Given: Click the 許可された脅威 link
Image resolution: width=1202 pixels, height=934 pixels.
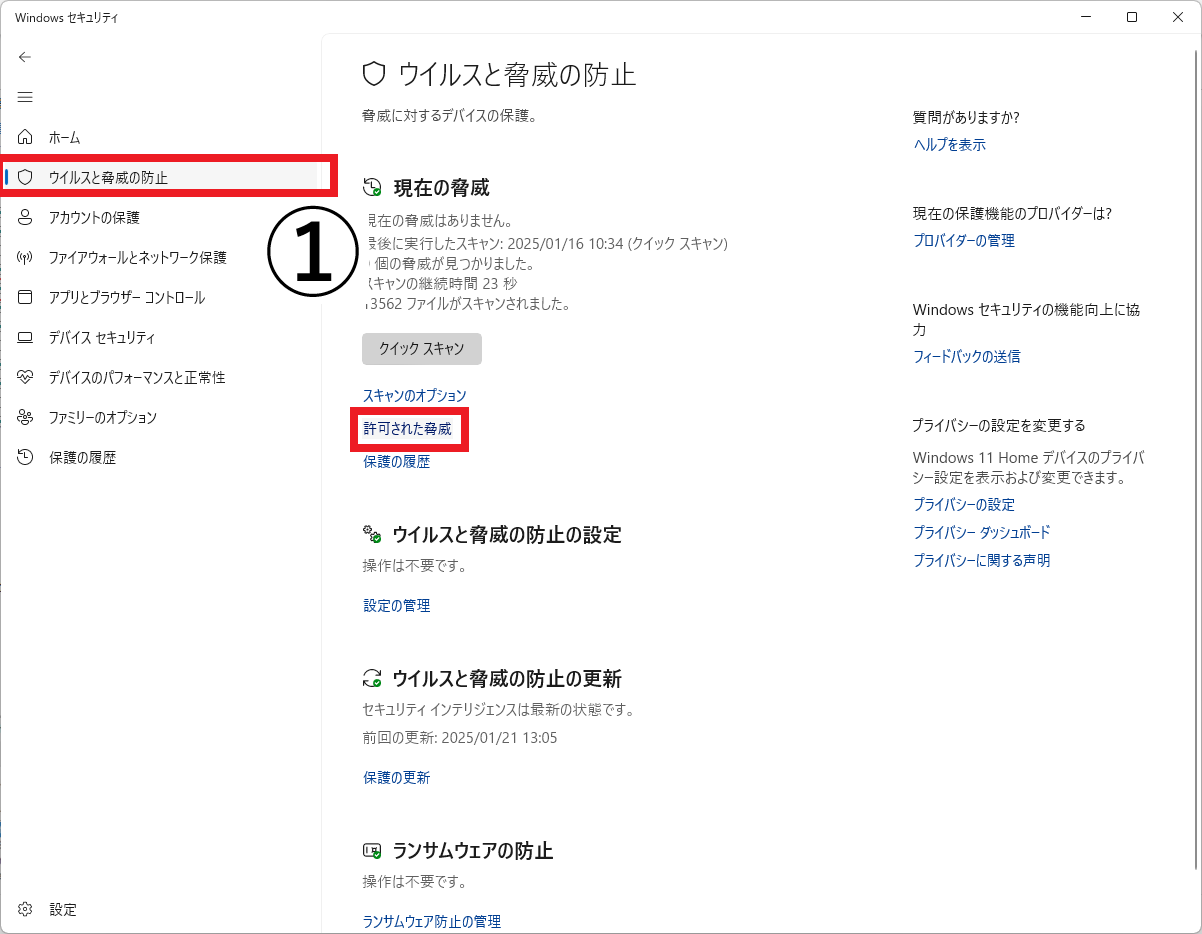Looking at the screenshot, I should pyautogui.click(x=407, y=429).
